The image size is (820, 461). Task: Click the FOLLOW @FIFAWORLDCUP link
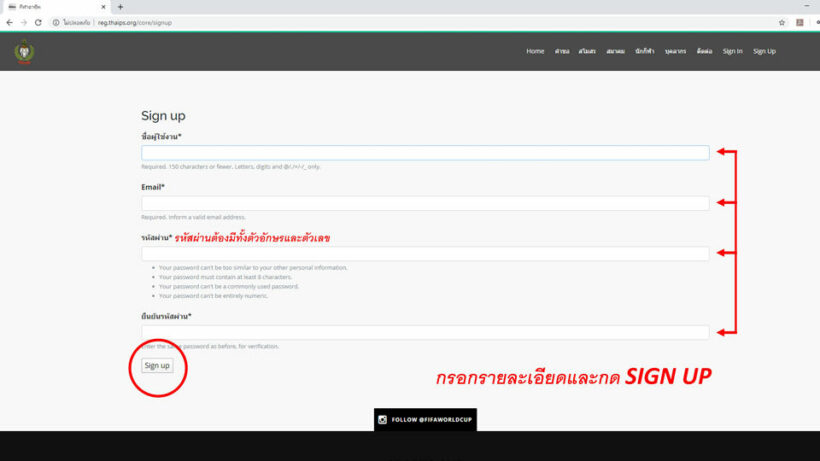click(431, 420)
